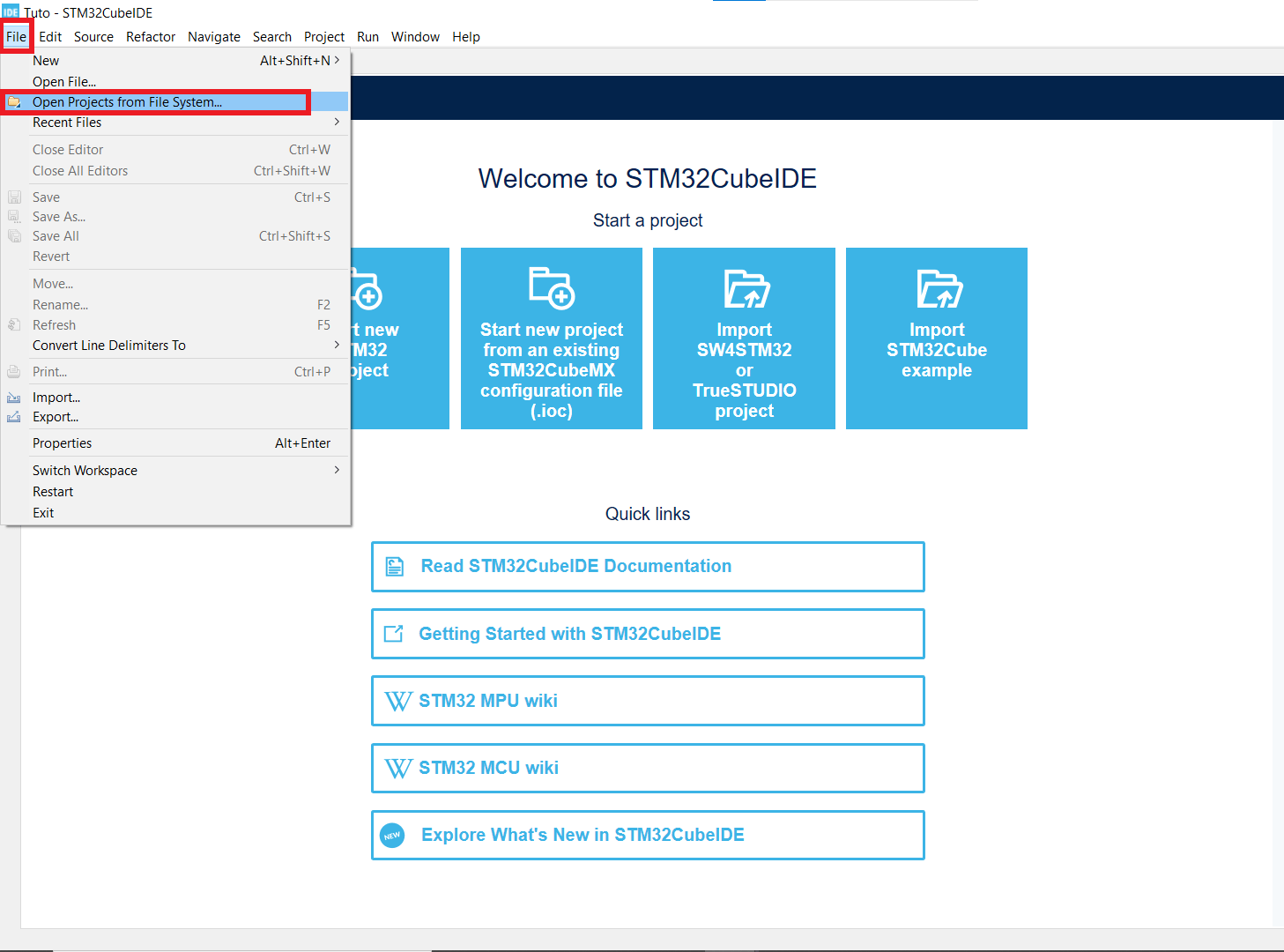Click import folder icon on STM32Cube example tile
This screenshot has width=1284, height=952.
coord(939,289)
